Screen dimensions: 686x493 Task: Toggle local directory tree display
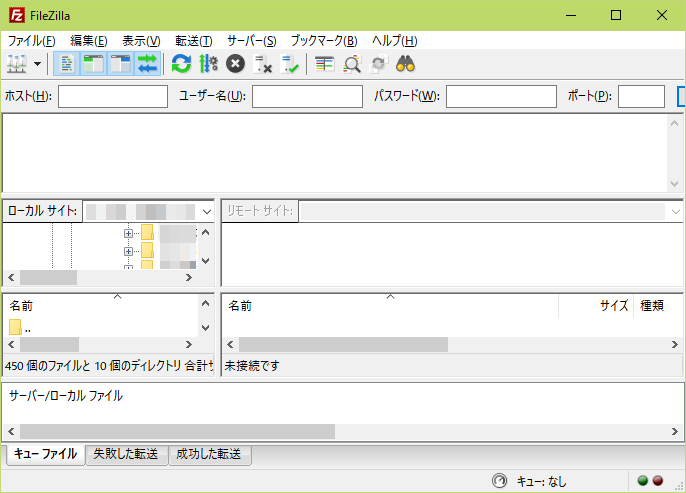94,64
